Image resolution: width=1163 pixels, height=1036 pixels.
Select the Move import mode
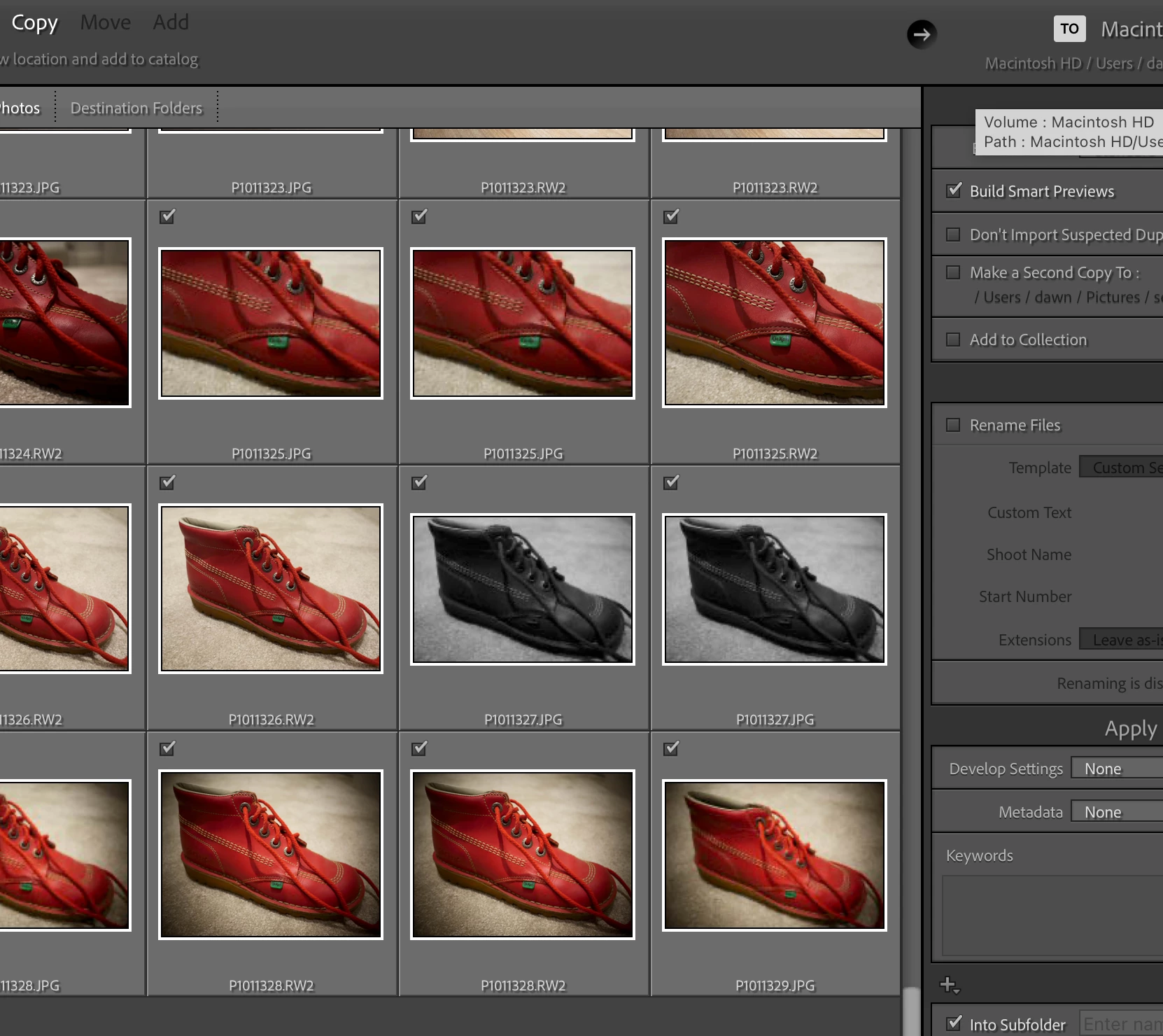point(106,22)
